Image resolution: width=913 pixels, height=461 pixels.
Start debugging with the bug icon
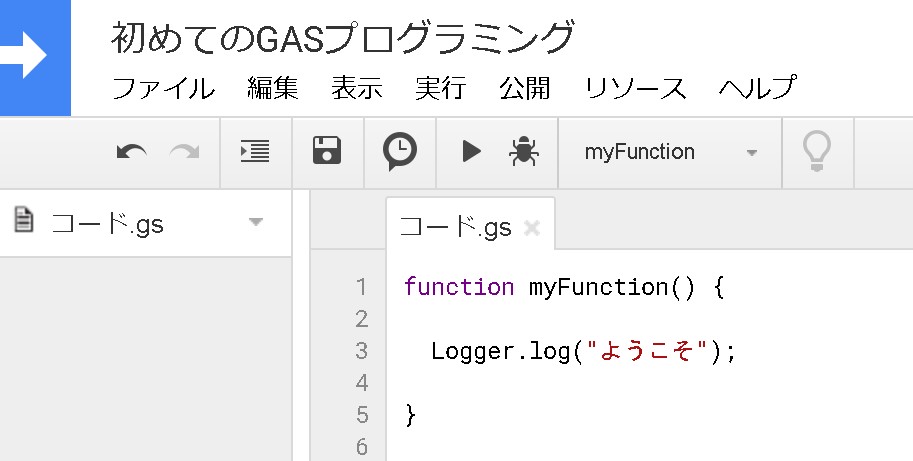pos(522,152)
